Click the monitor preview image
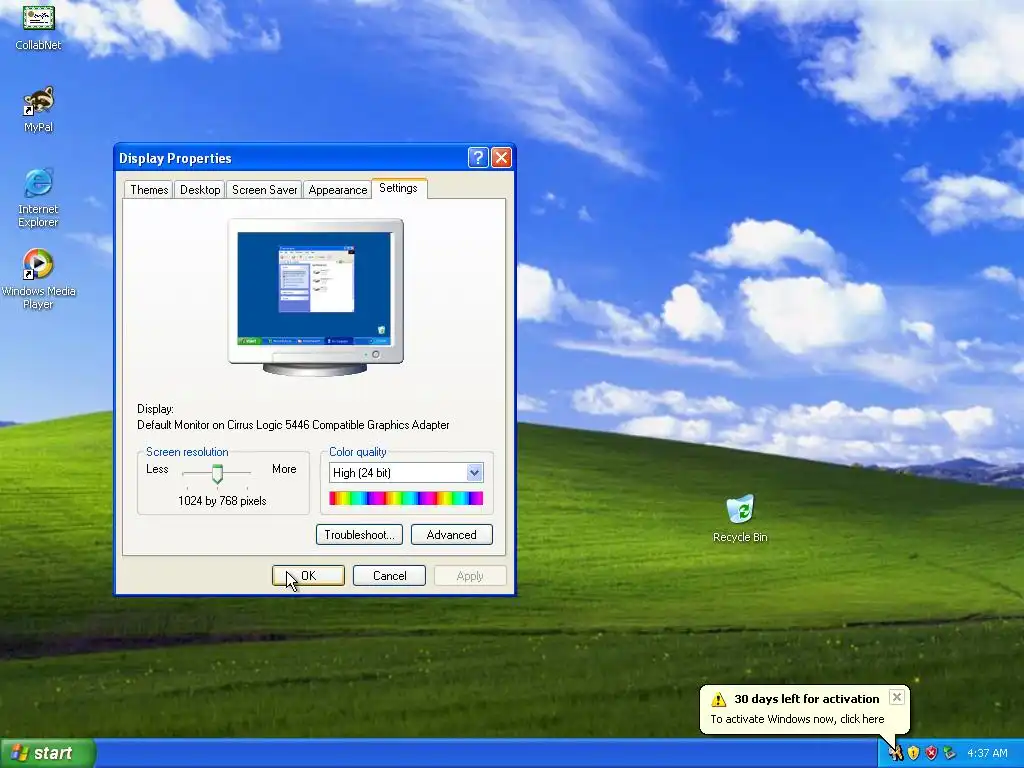The height and width of the screenshot is (768, 1024). coord(315,297)
